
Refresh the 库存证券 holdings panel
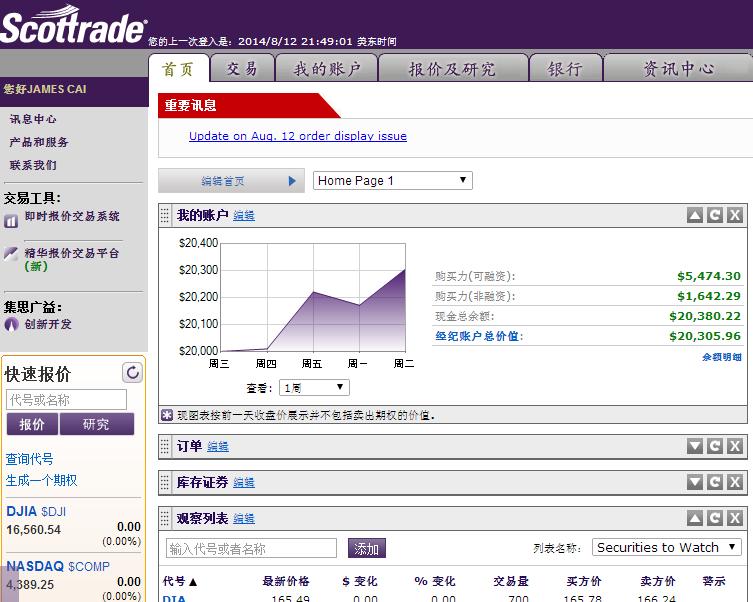click(715, 482)
